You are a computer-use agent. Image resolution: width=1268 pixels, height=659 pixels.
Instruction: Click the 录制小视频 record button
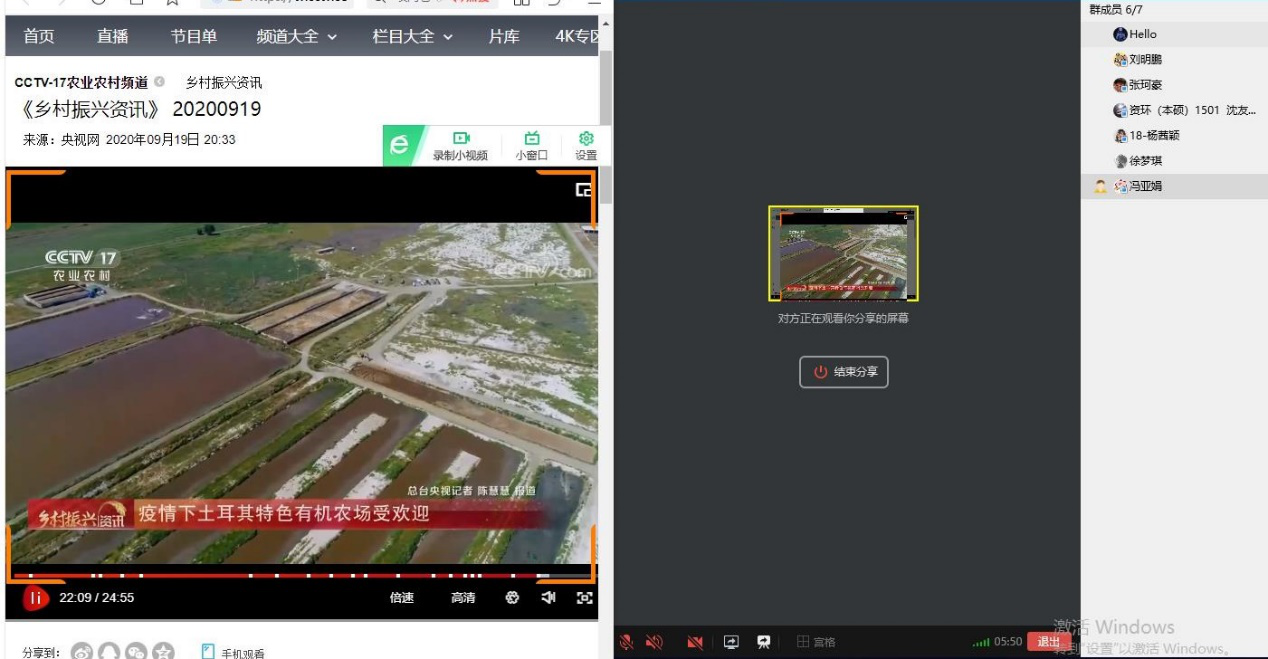[x=460, y=146]
